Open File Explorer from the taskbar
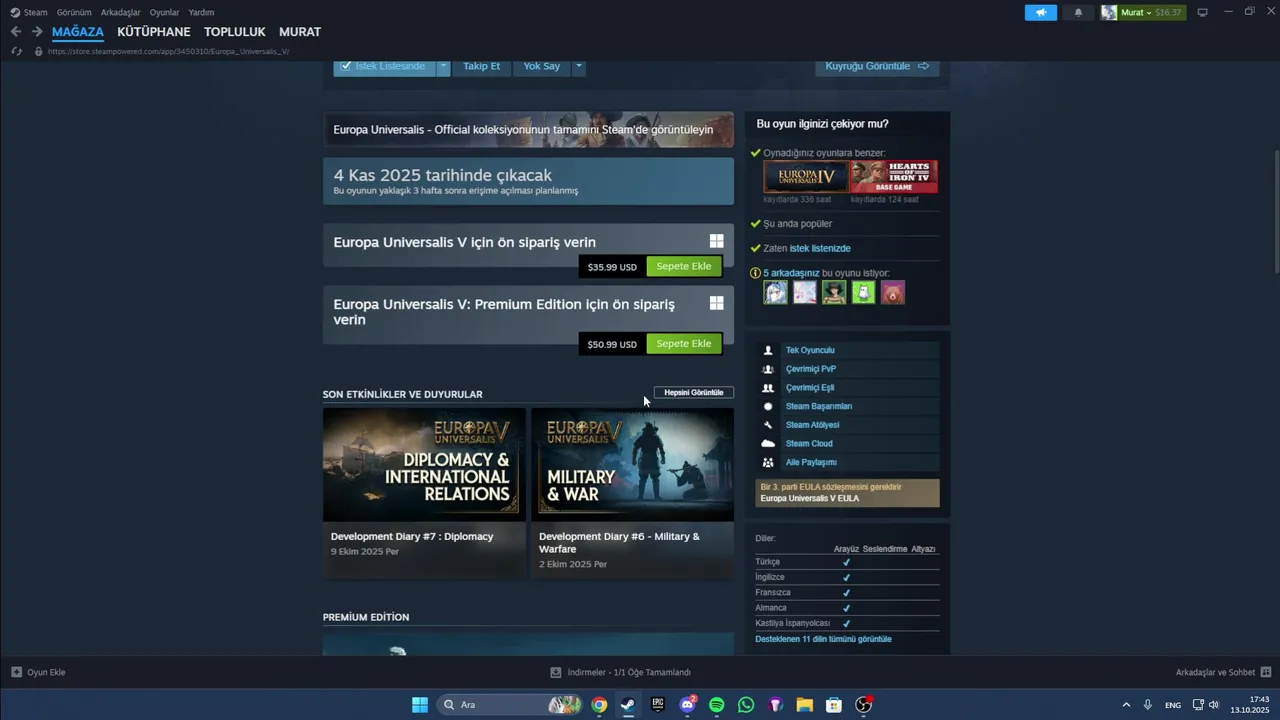Viewport: 1280px width, 720px height. click(x=805, y=705)
